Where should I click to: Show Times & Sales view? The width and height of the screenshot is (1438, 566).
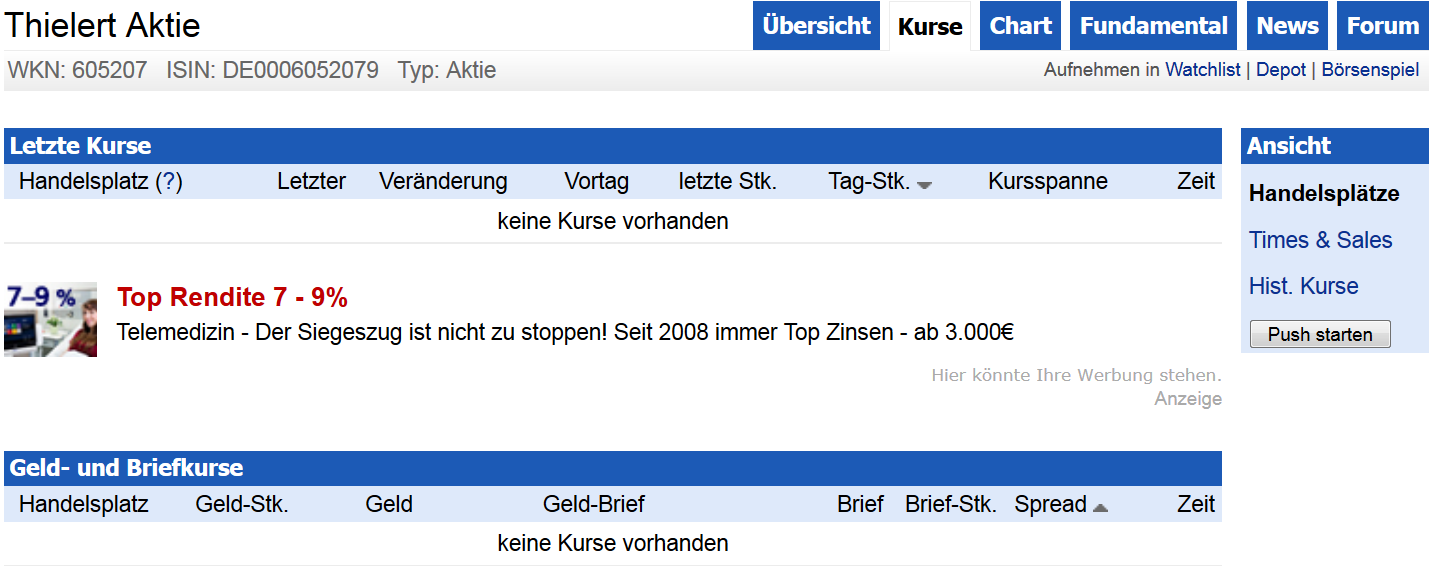coord(1320,240)
